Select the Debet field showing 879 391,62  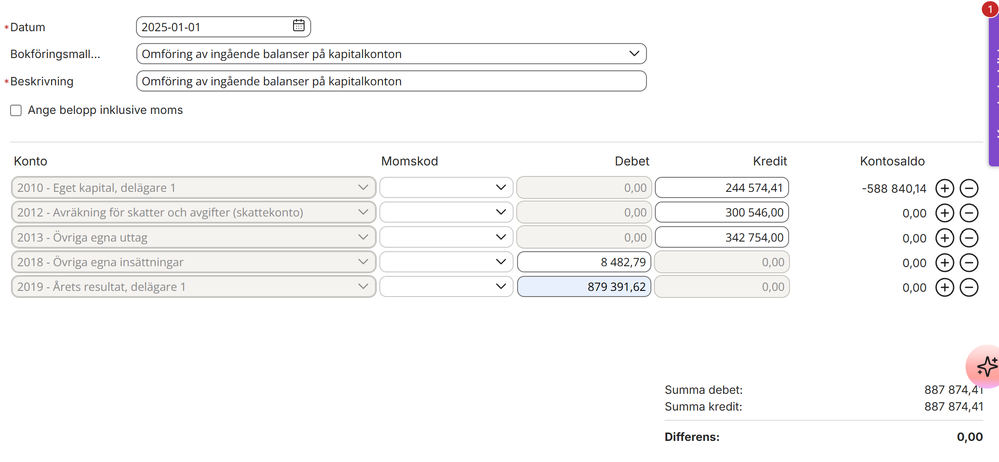tap(584, 287)
